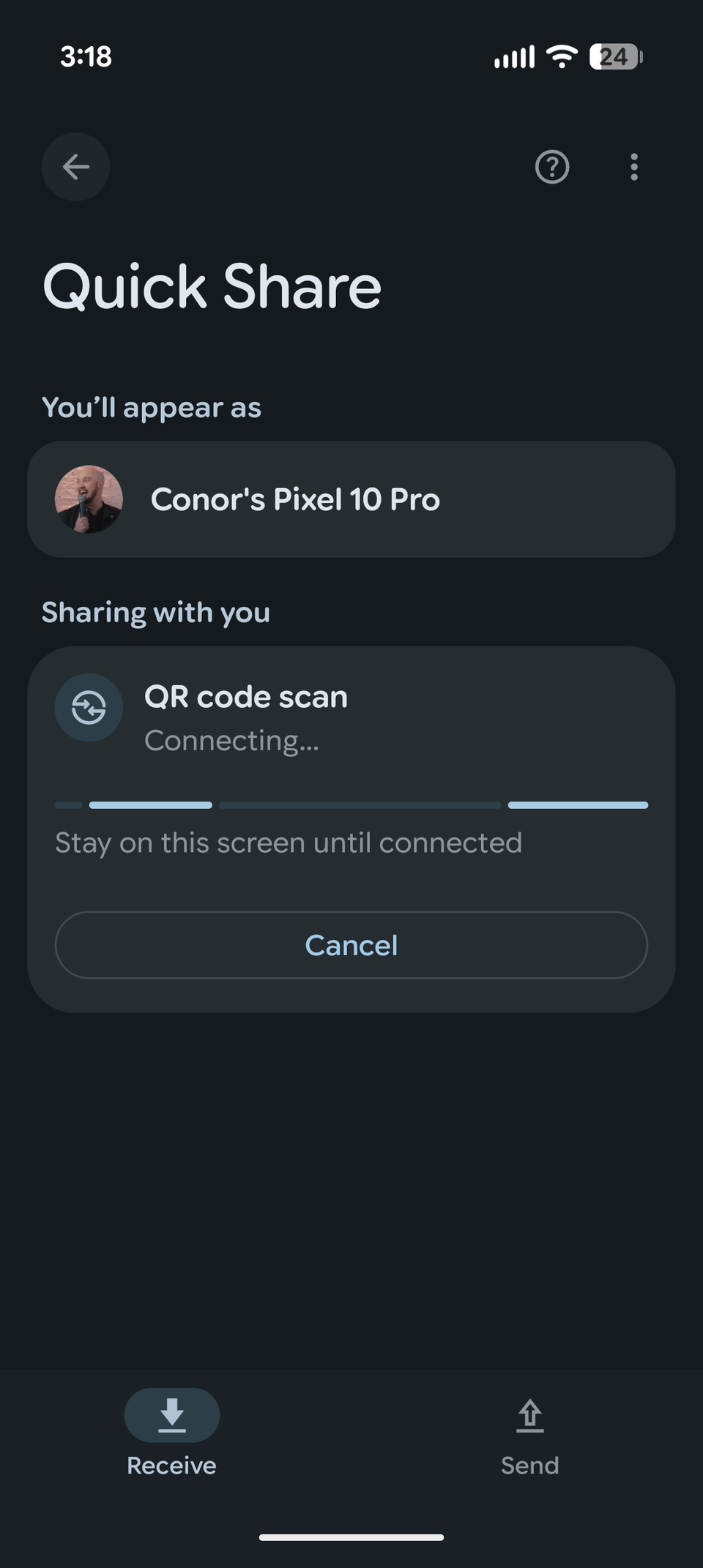Open the three-dot overflow menu
Viewport: 703px width, 1568px height.
click(x=633, y=168)
